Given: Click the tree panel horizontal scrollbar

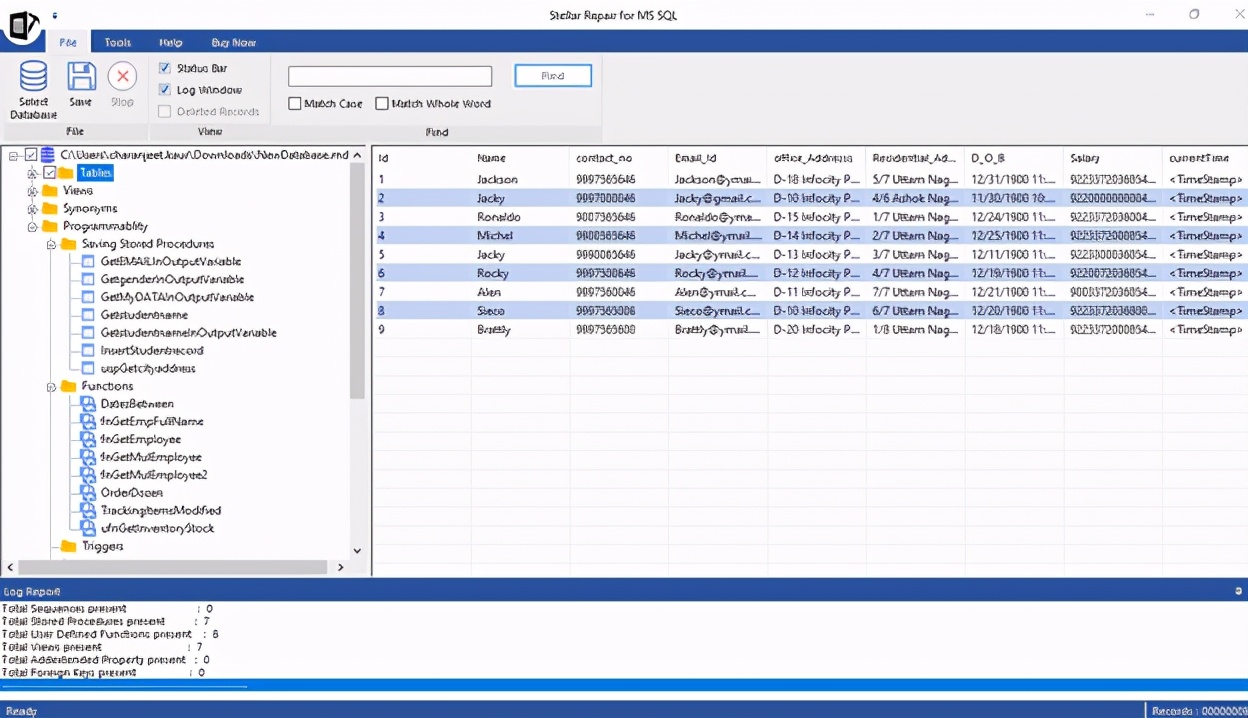Looking at the screenshot, I should [174, 567].
